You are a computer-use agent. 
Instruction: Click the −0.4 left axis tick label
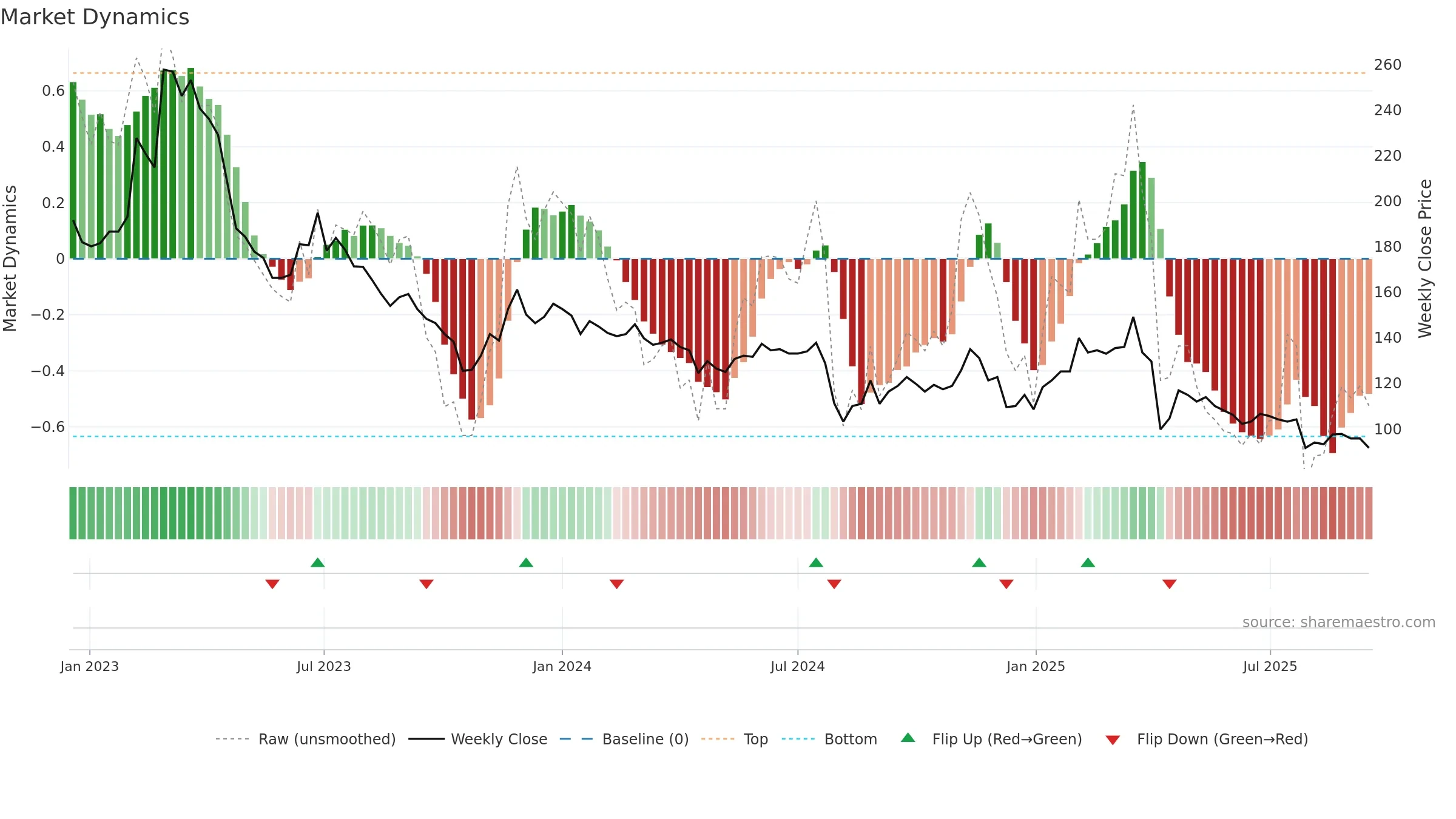(x=48, y=371)
